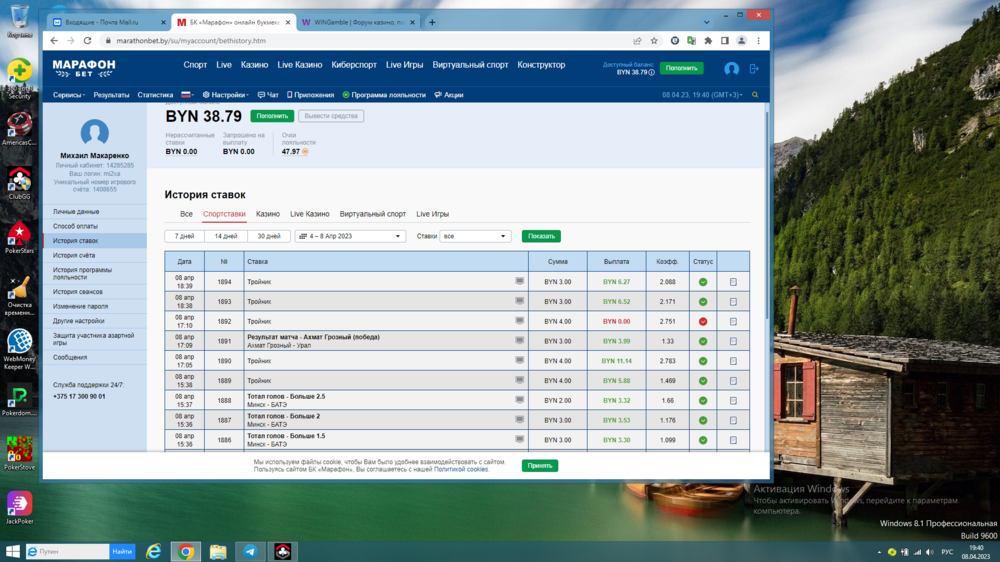Click message icon in bet 1891 row
This screenshot has height=562, width=1000.
click(x=519, y=341)
